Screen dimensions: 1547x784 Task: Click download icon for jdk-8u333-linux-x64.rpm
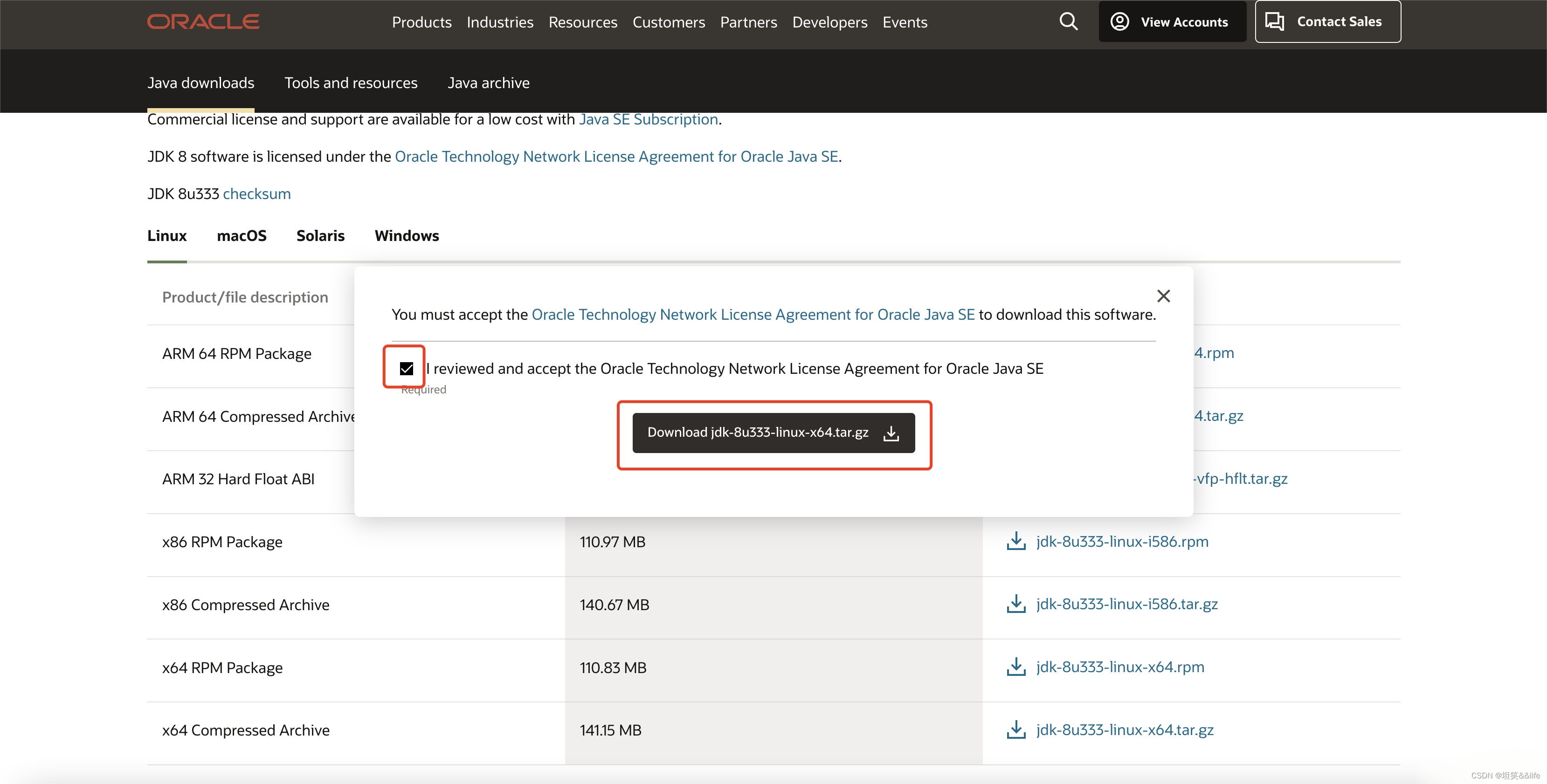1015,667
